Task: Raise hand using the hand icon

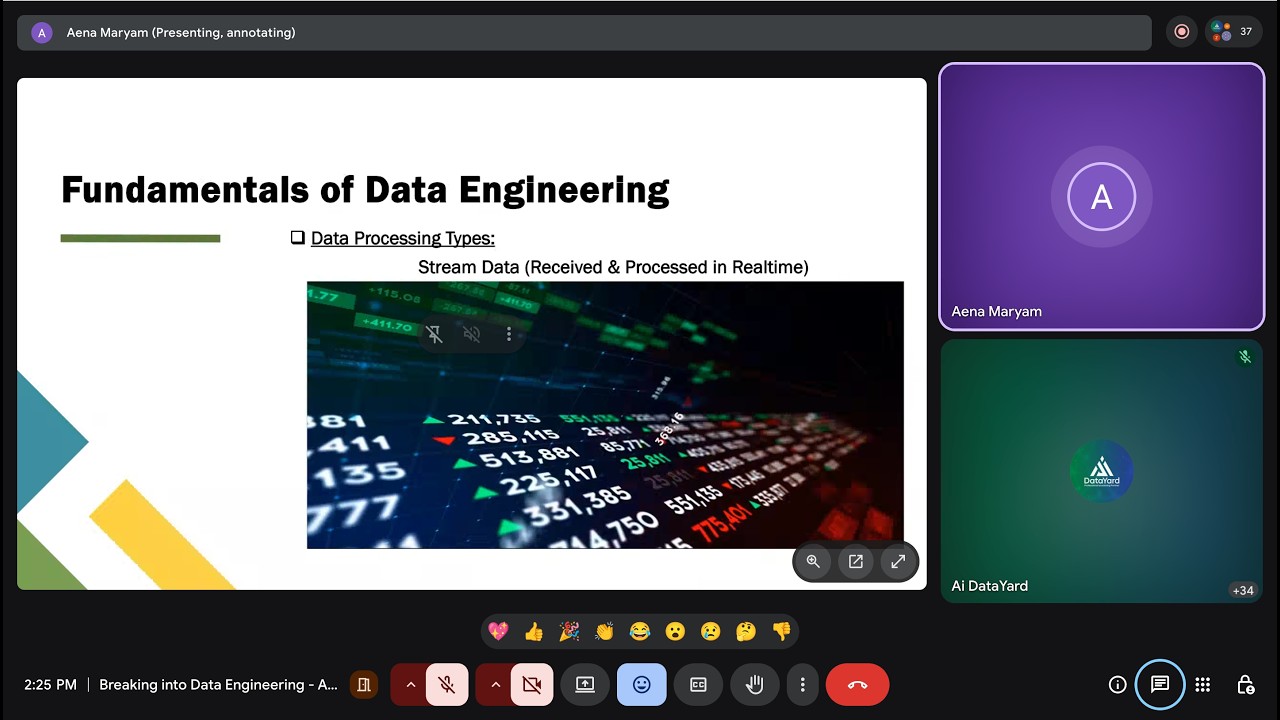Action: tap(755, 685)
